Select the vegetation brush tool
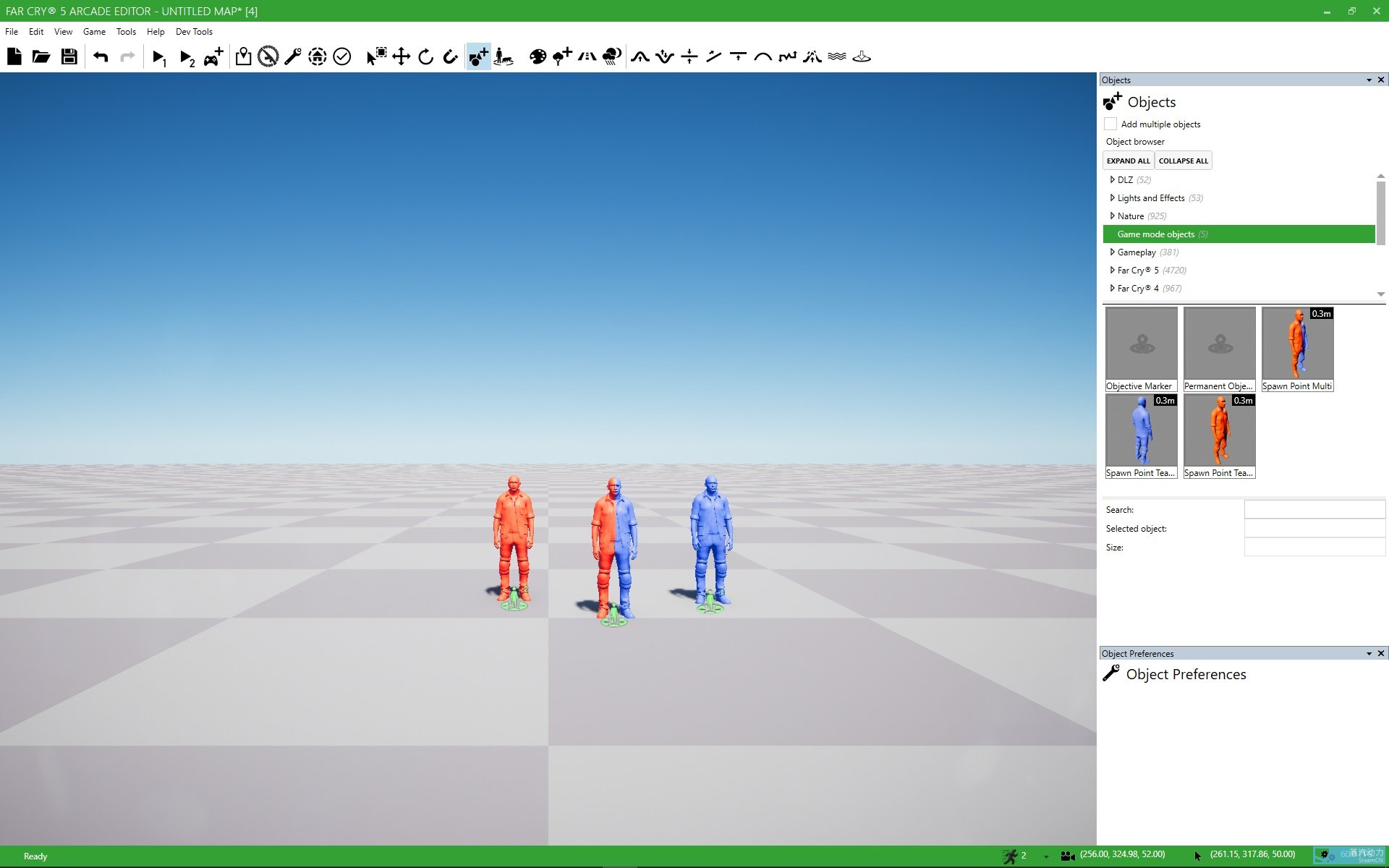The image size is (1389, 868). click(562, 56)
